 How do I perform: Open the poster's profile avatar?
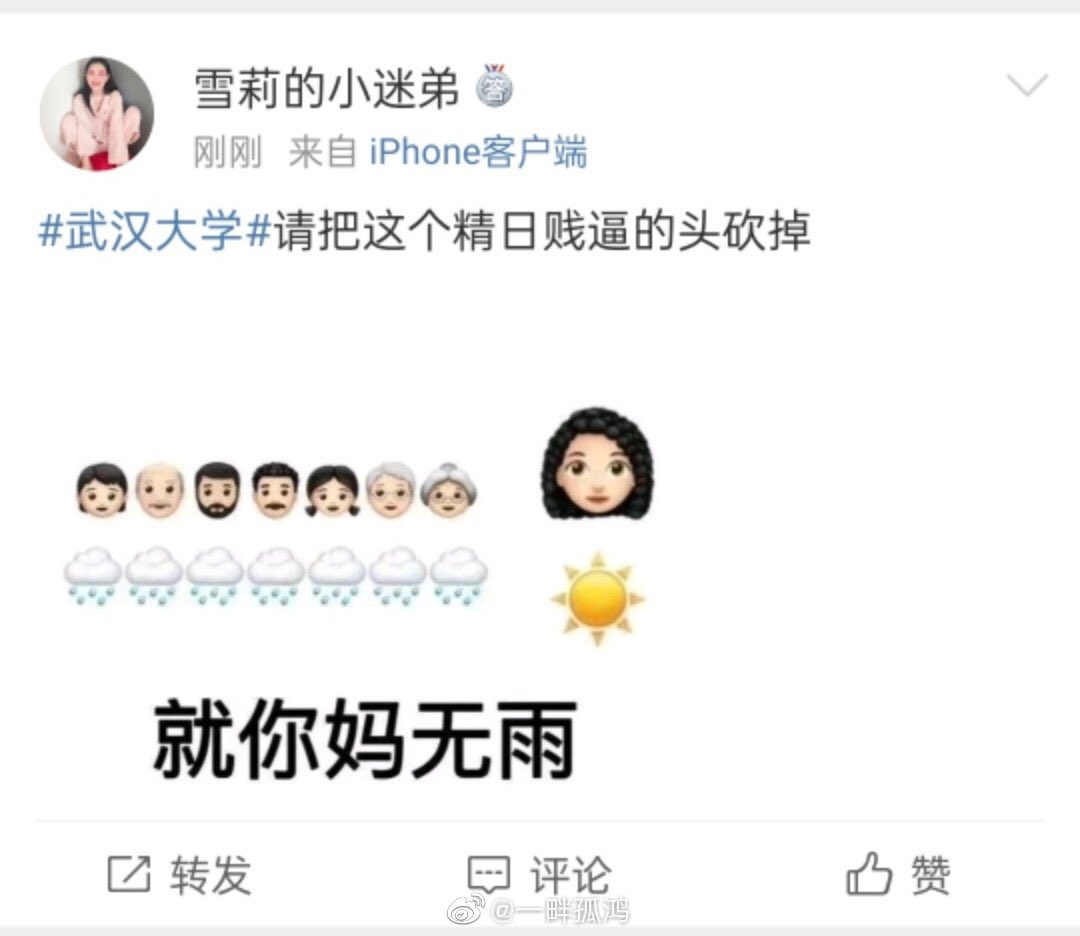click(x=96, y=114)
